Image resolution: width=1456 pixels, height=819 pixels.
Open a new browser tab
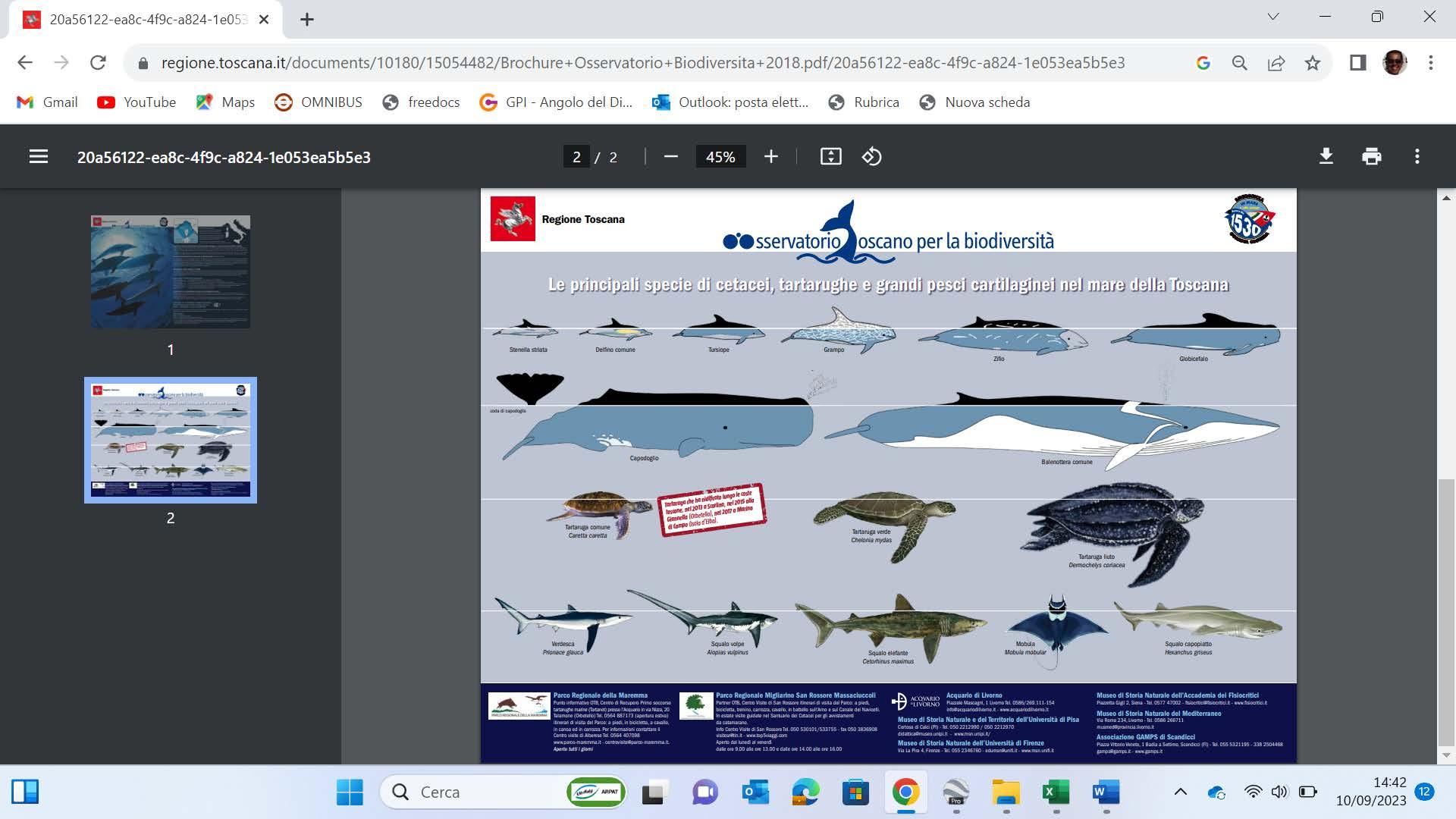pos(306,20)
